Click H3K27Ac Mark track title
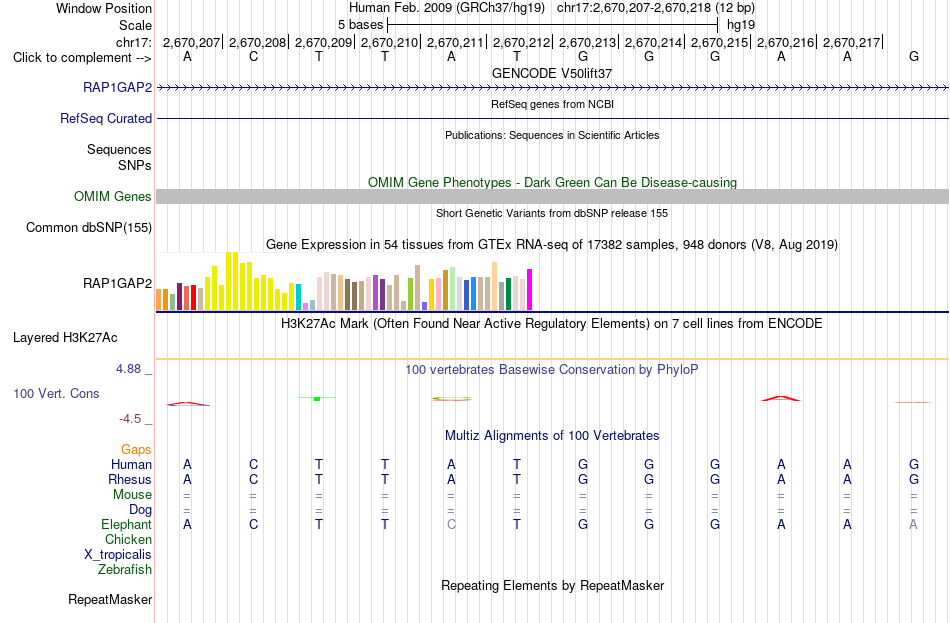Screen dimensions: 950x623 (x=552, y=324)
